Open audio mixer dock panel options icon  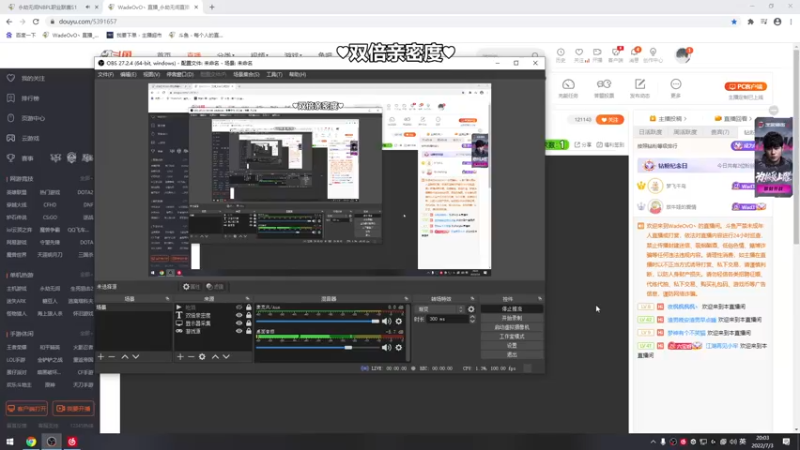click(x=406, y=299)
